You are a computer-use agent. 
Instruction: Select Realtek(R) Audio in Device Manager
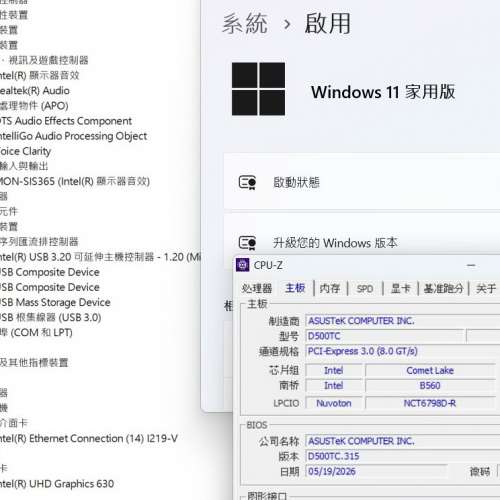click(35, 91)
